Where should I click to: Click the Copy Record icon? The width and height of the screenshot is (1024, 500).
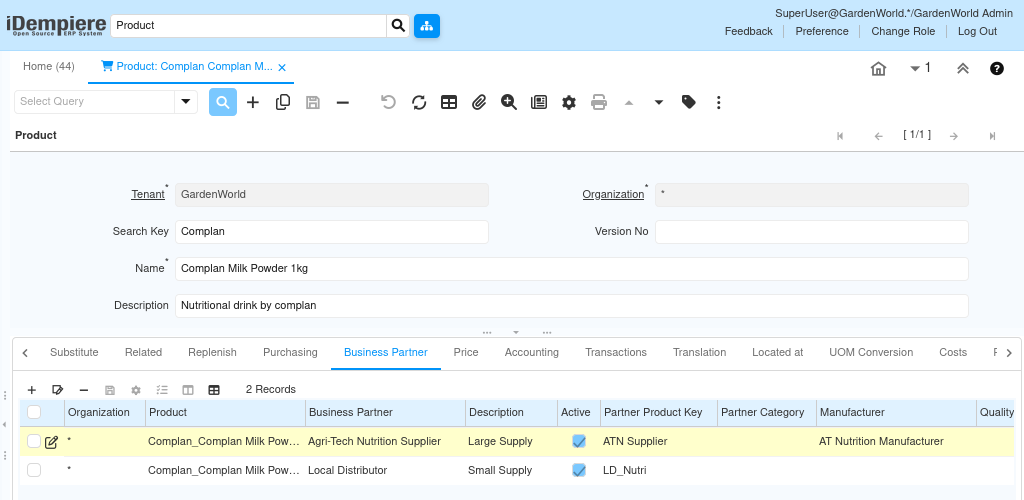point(283,102)
